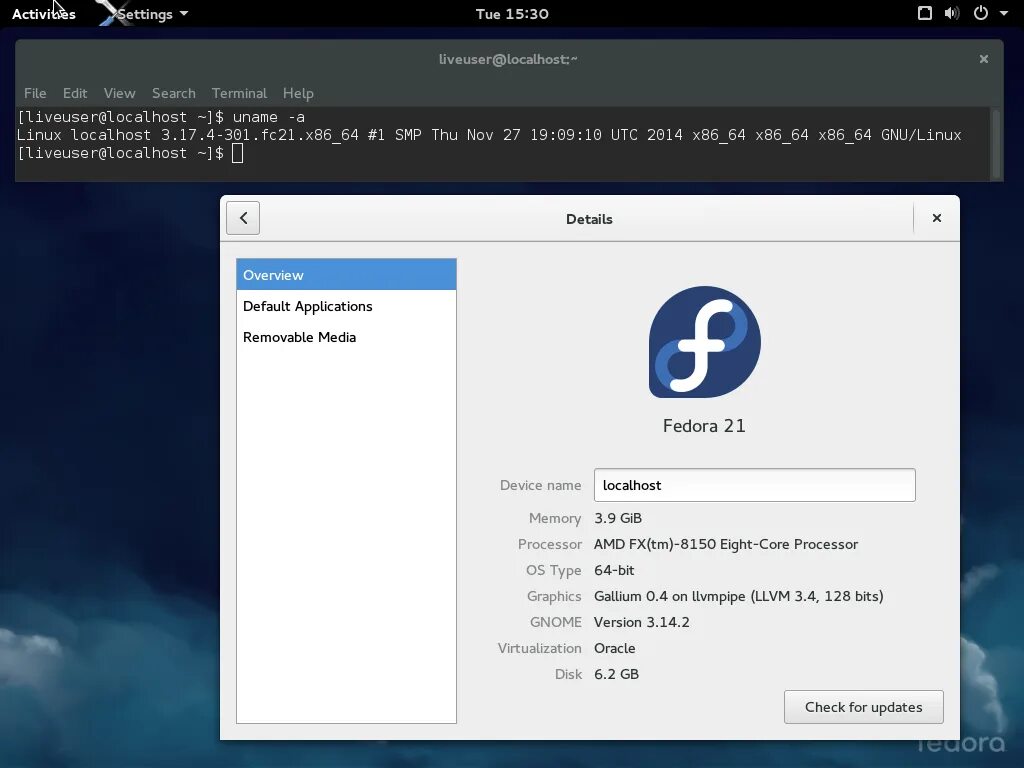Select Overview in the sidebar
1024x768 pixels.
tap(346, 275)
